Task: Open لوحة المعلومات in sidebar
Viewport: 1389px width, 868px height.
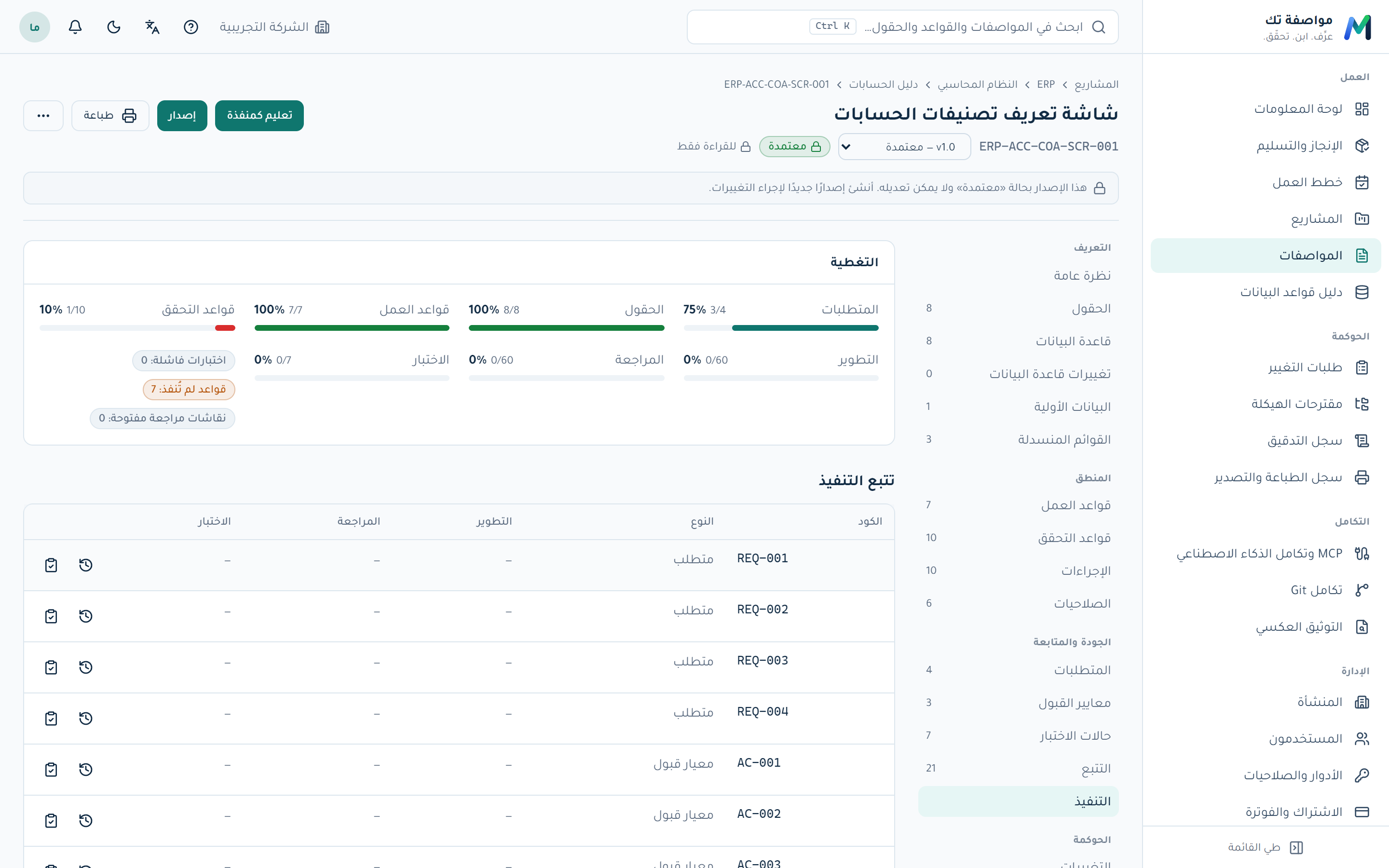Action: tap(1266, 108)
